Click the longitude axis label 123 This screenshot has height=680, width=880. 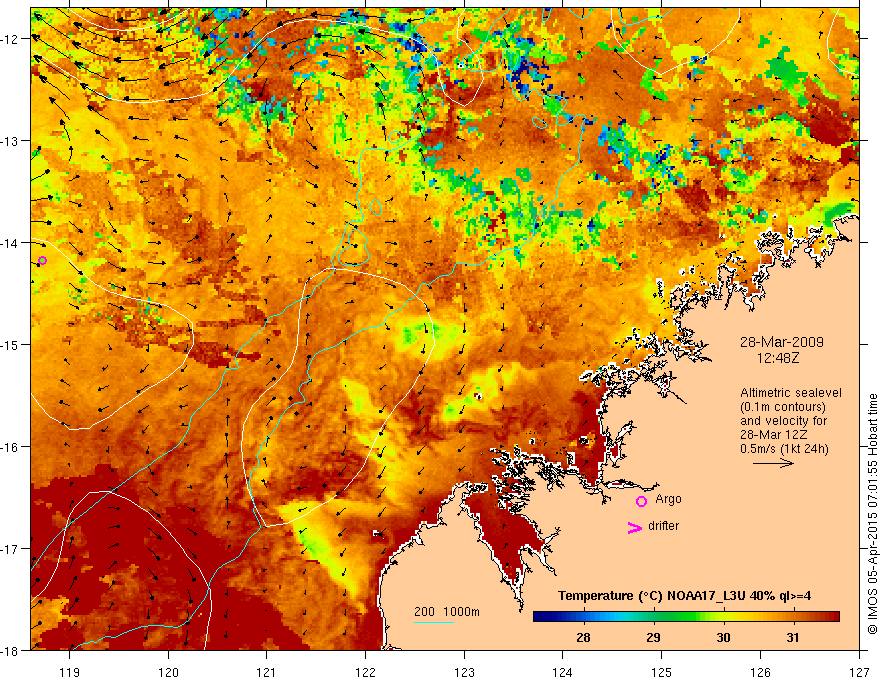click(464, 672)
